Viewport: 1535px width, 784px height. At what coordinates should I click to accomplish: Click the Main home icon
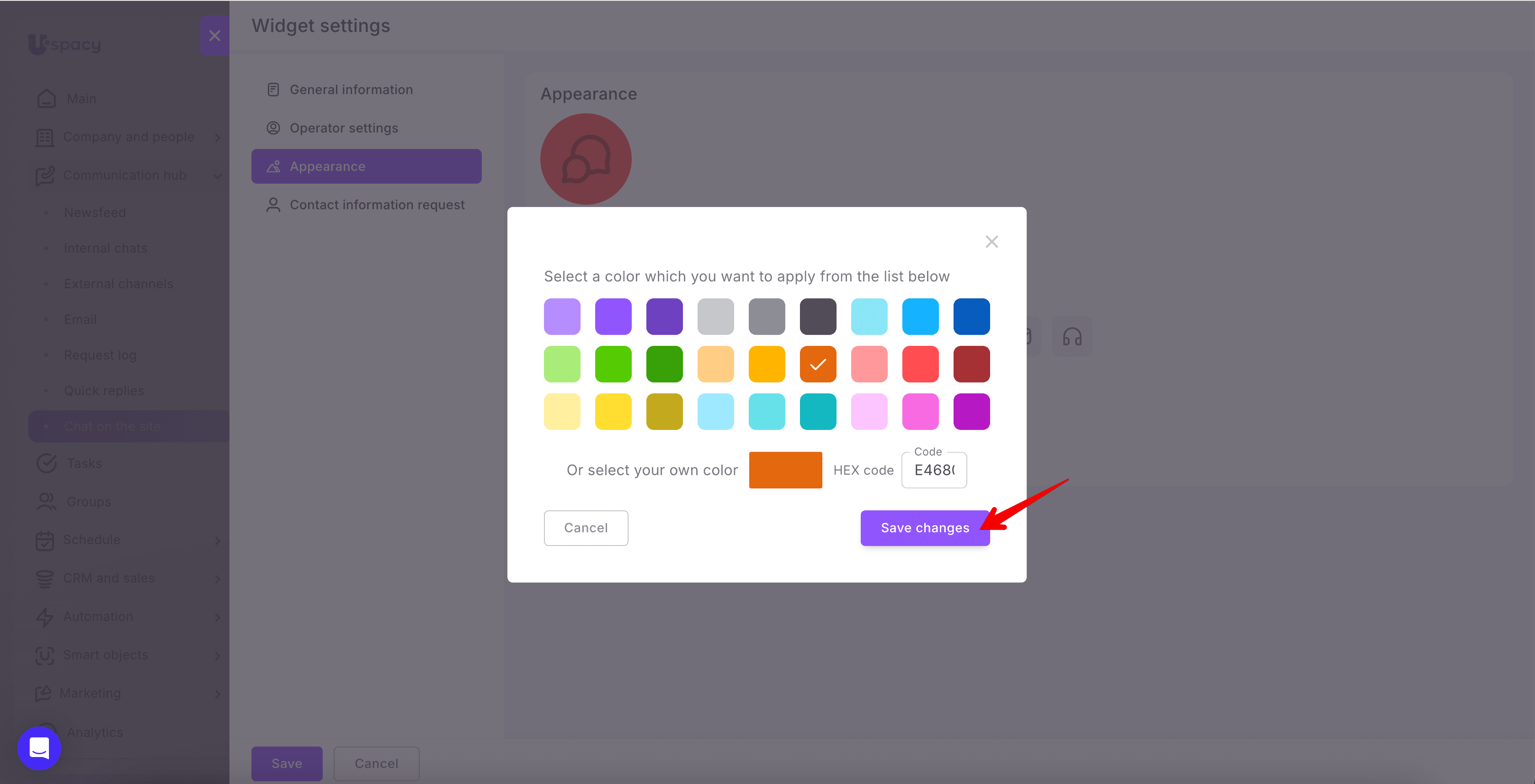point(46,98)
